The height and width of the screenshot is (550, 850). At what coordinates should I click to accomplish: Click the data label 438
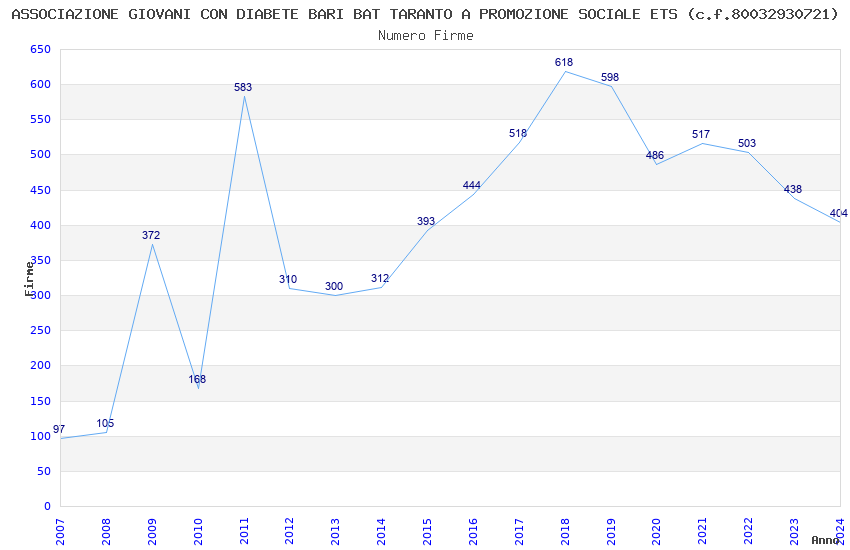pyautogui.click(x=793, y=189)
